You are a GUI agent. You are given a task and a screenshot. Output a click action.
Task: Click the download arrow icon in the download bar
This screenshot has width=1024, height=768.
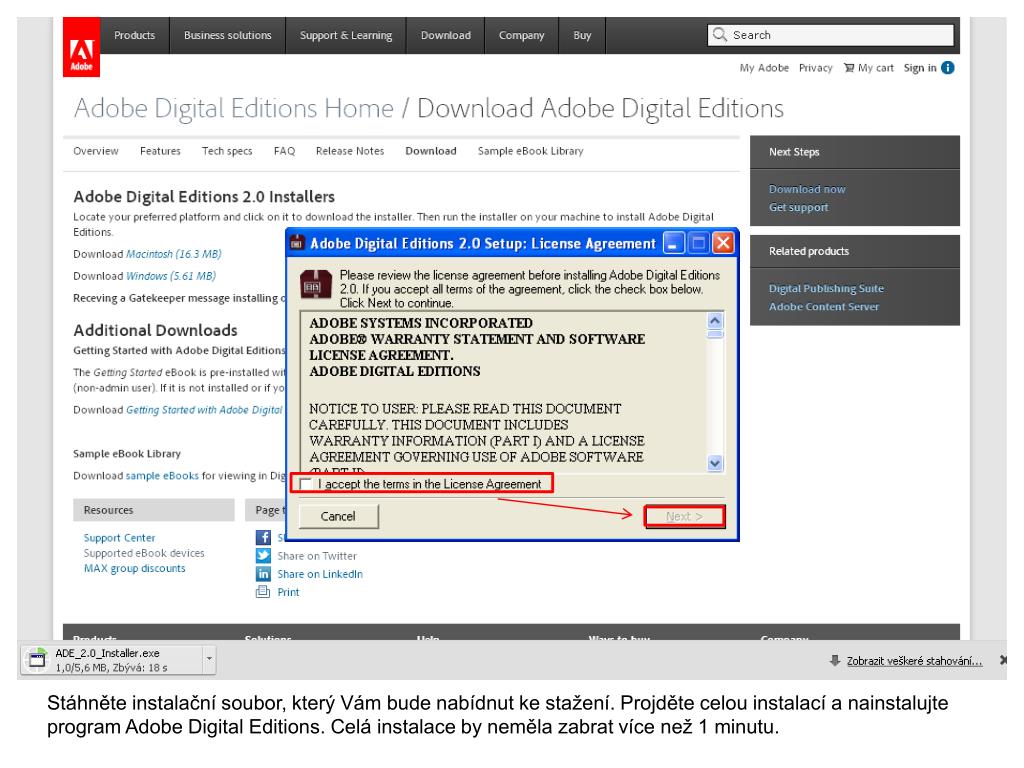tap(835, 661)
